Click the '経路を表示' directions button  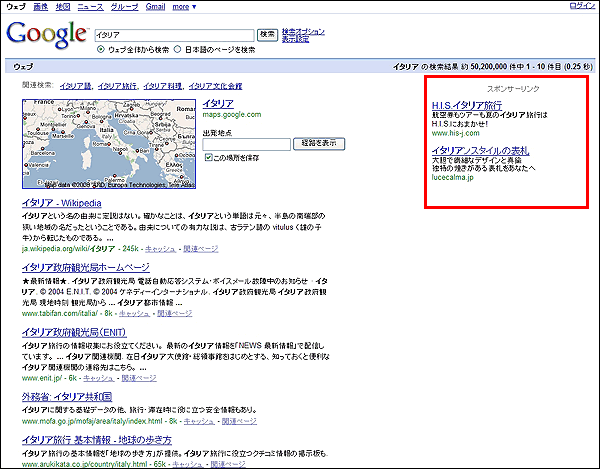tap(320, 144)
